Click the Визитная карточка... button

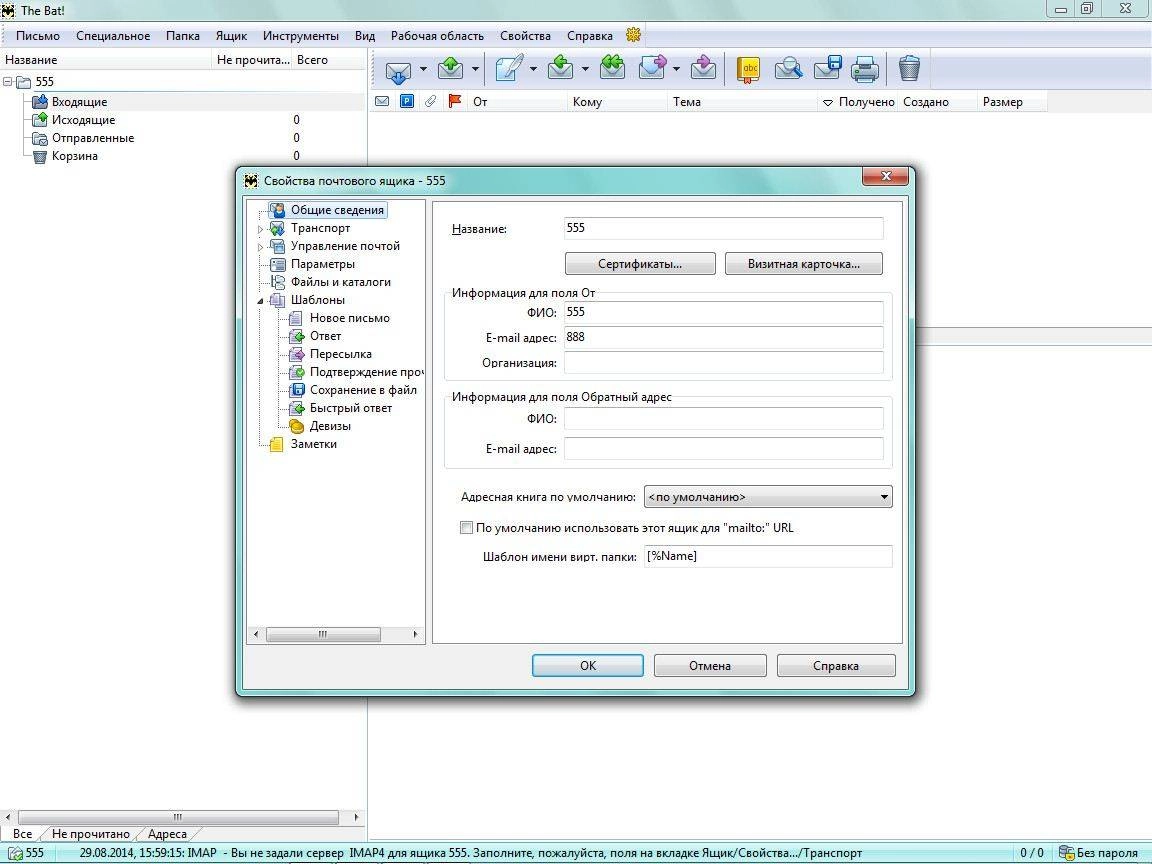tap(804, 264)
